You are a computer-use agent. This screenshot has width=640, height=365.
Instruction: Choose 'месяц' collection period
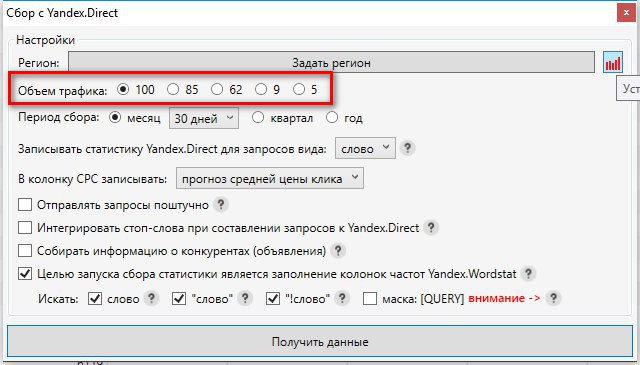[x=116, y=118]
